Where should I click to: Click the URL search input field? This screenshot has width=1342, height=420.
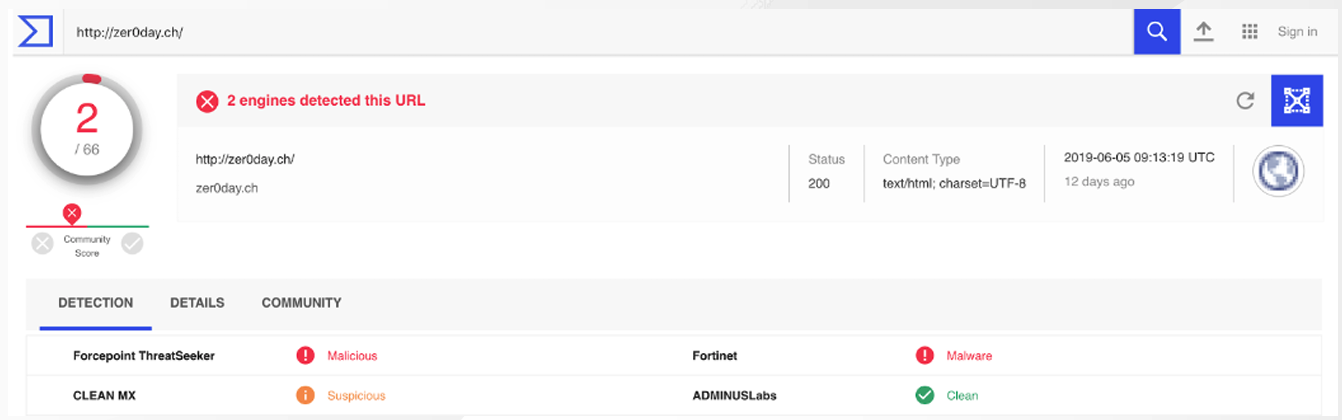pos(598,32)
